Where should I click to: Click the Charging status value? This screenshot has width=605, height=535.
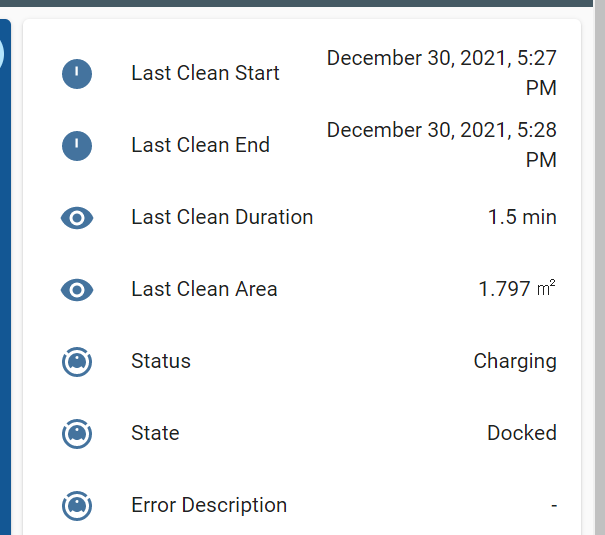tap(515, 361)
